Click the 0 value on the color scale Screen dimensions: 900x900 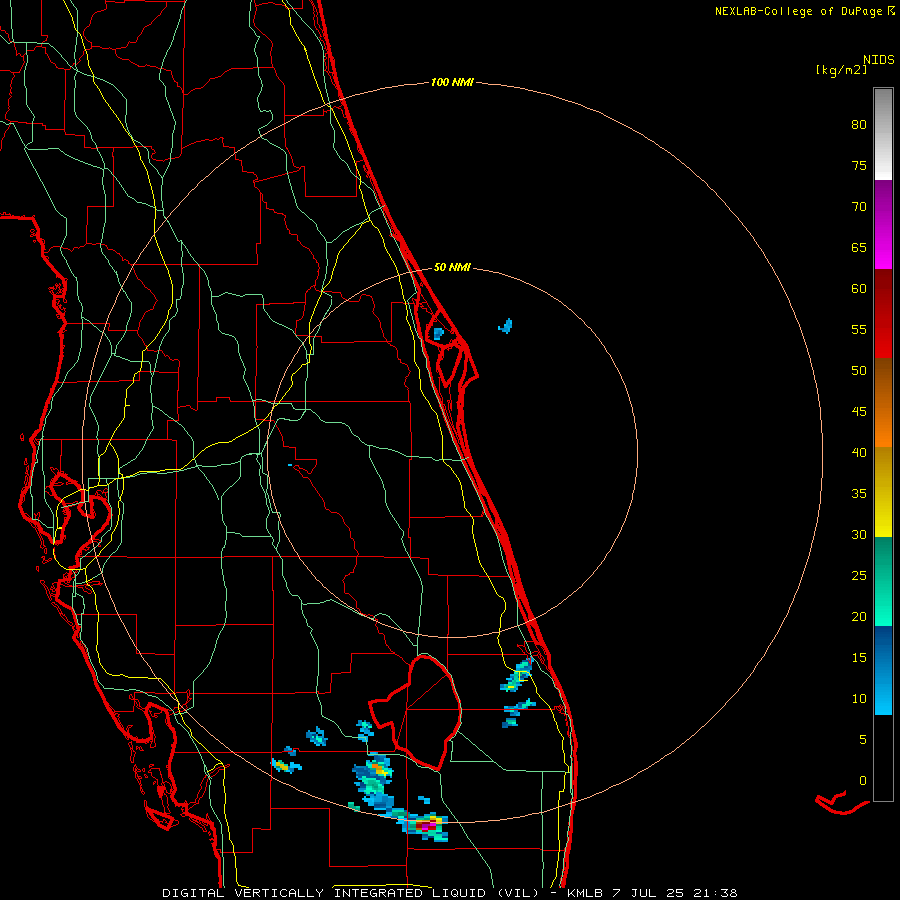coord(863,781)
